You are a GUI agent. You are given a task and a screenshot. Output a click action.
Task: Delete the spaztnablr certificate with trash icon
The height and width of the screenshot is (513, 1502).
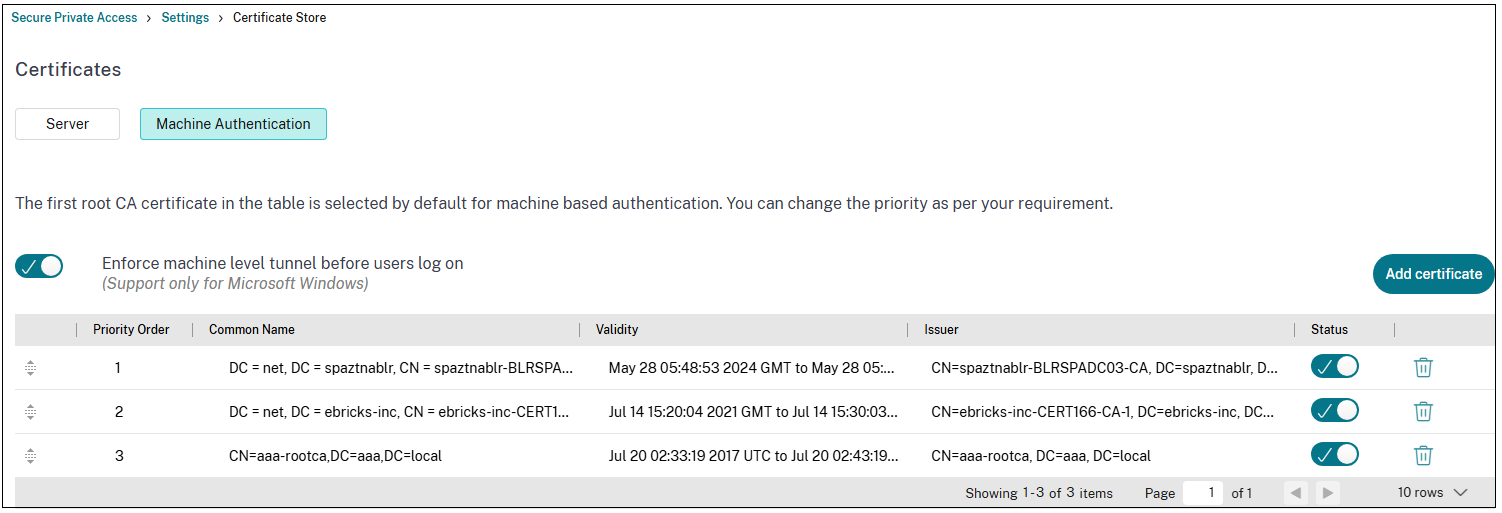(x=1423, y=367)
